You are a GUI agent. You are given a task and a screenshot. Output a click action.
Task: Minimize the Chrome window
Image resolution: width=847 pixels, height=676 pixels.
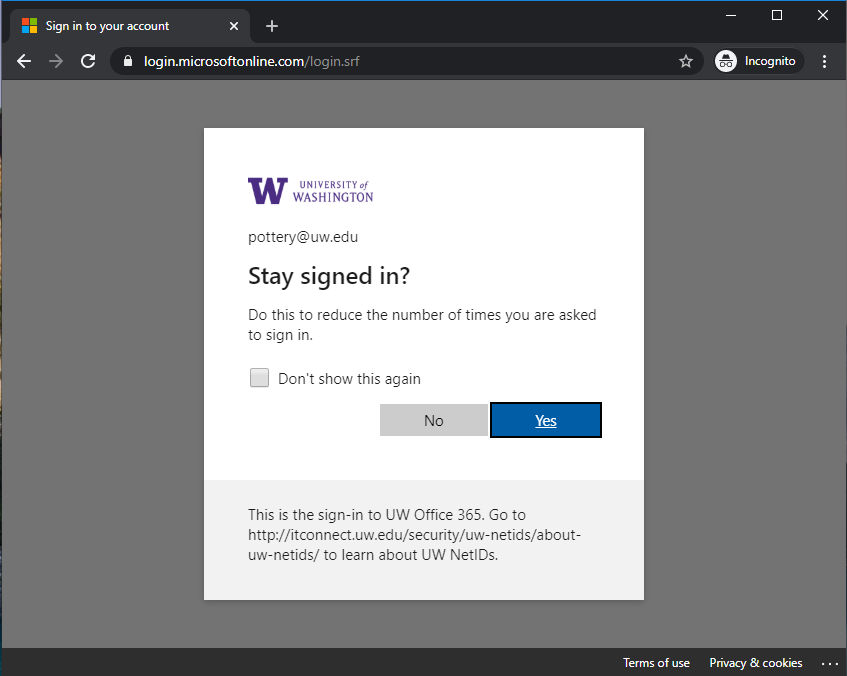coord(731,16)
